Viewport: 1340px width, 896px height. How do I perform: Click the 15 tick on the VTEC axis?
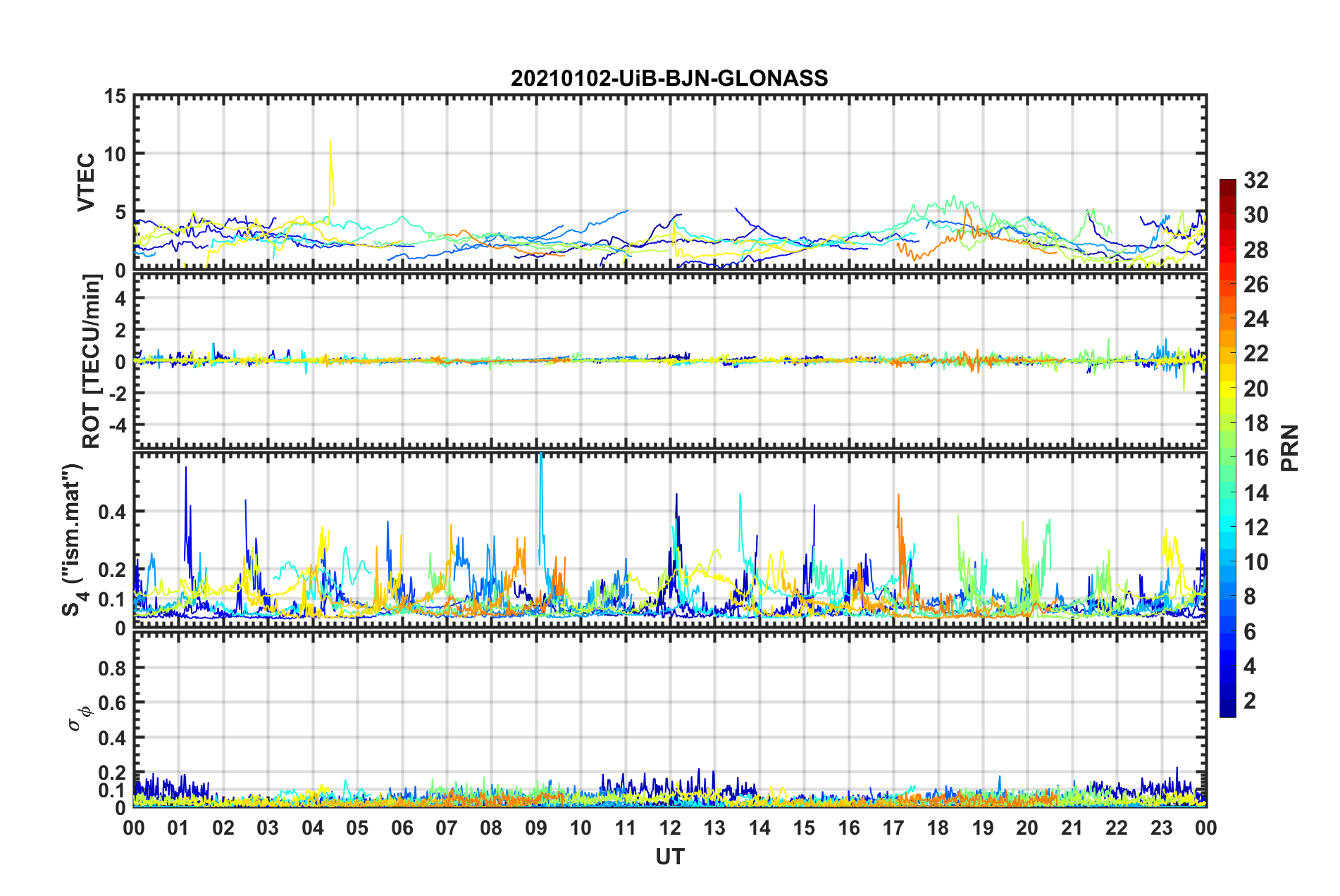pos(115,96)
